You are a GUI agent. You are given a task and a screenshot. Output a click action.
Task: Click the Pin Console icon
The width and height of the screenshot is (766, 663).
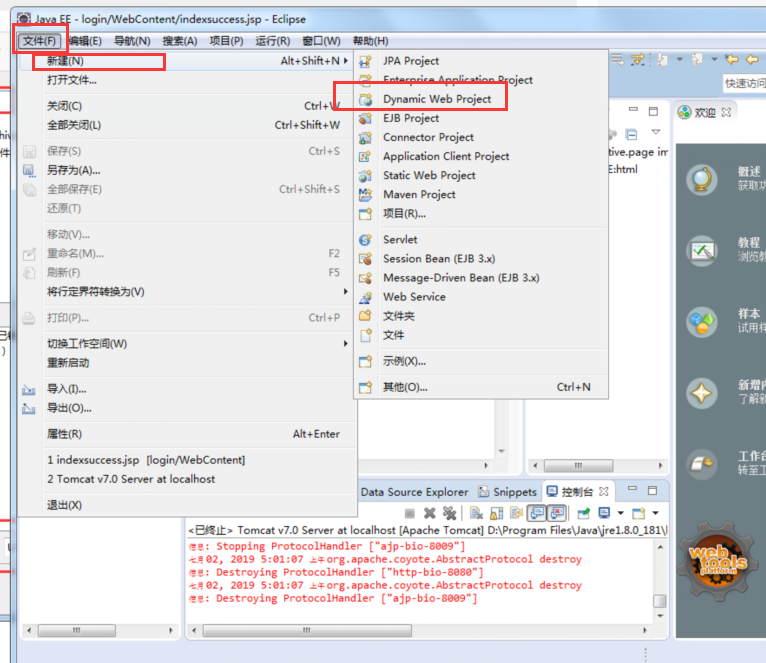[x=584, y=513]
